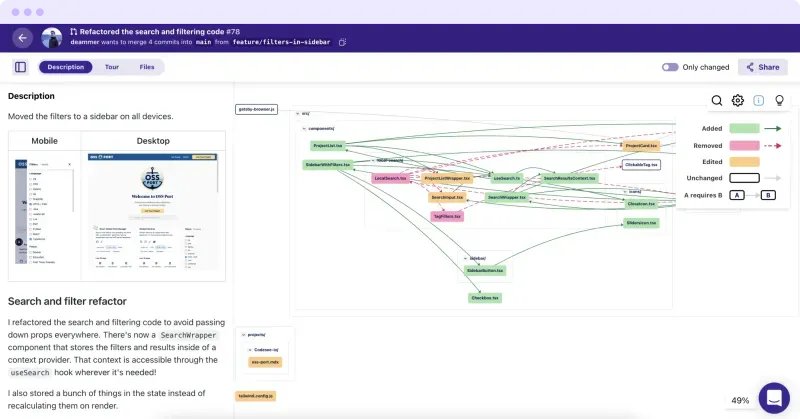The width and height of the screenshot is (800, 419).
Task: Select the SearchInput.tsx node
Action: [447, 197]
